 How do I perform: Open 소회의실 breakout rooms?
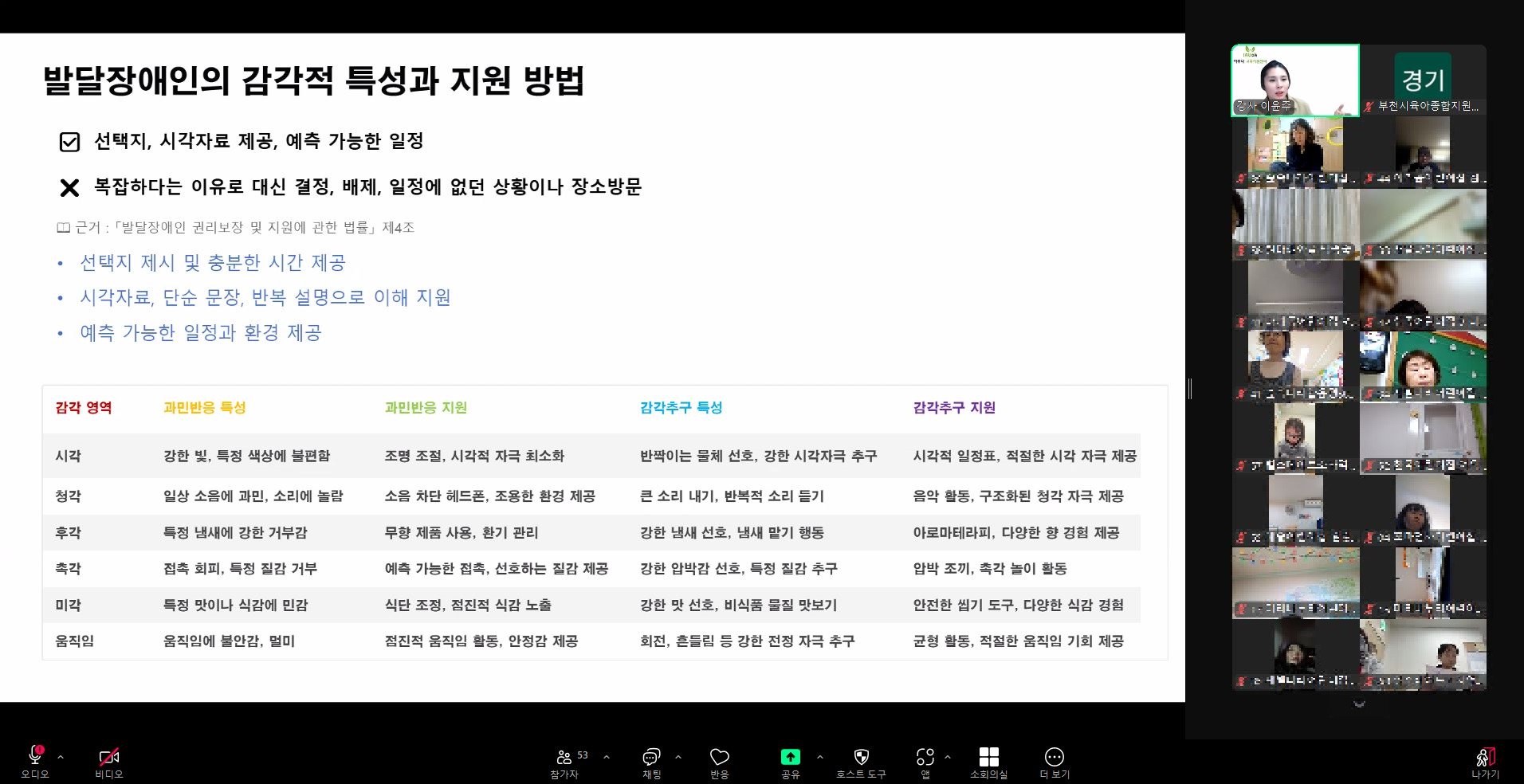[988, 757]
